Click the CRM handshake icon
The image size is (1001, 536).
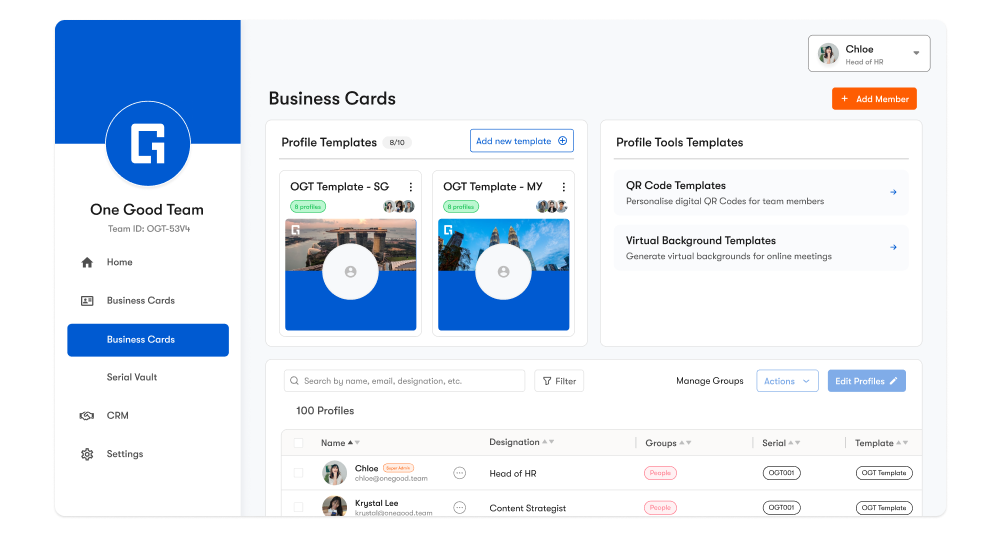87,416
